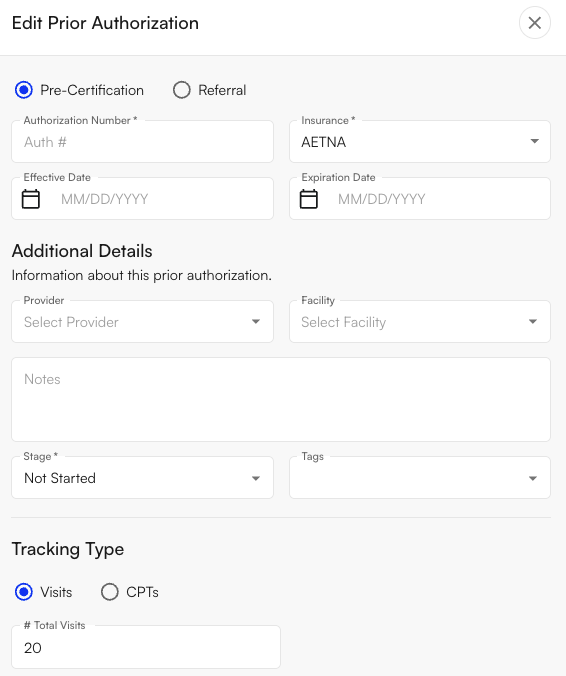Select the Pre-Certification radio button
The width and height of the screenshot is (566, 676).
[x=24, y=90]
